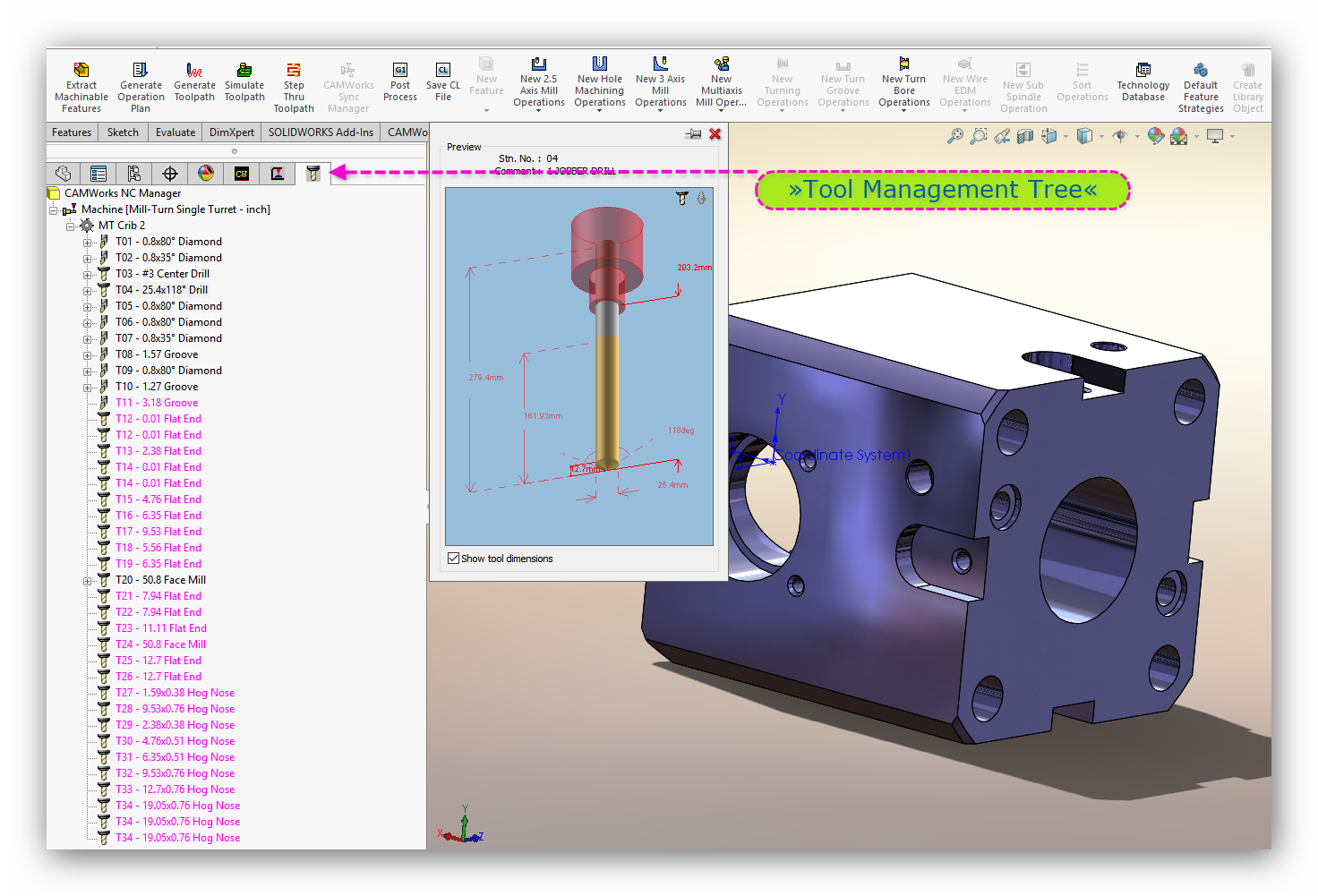Activate the Section View icon
Image resolution: width=1318 pixels, height=896 pixels.
[1025, 136]
